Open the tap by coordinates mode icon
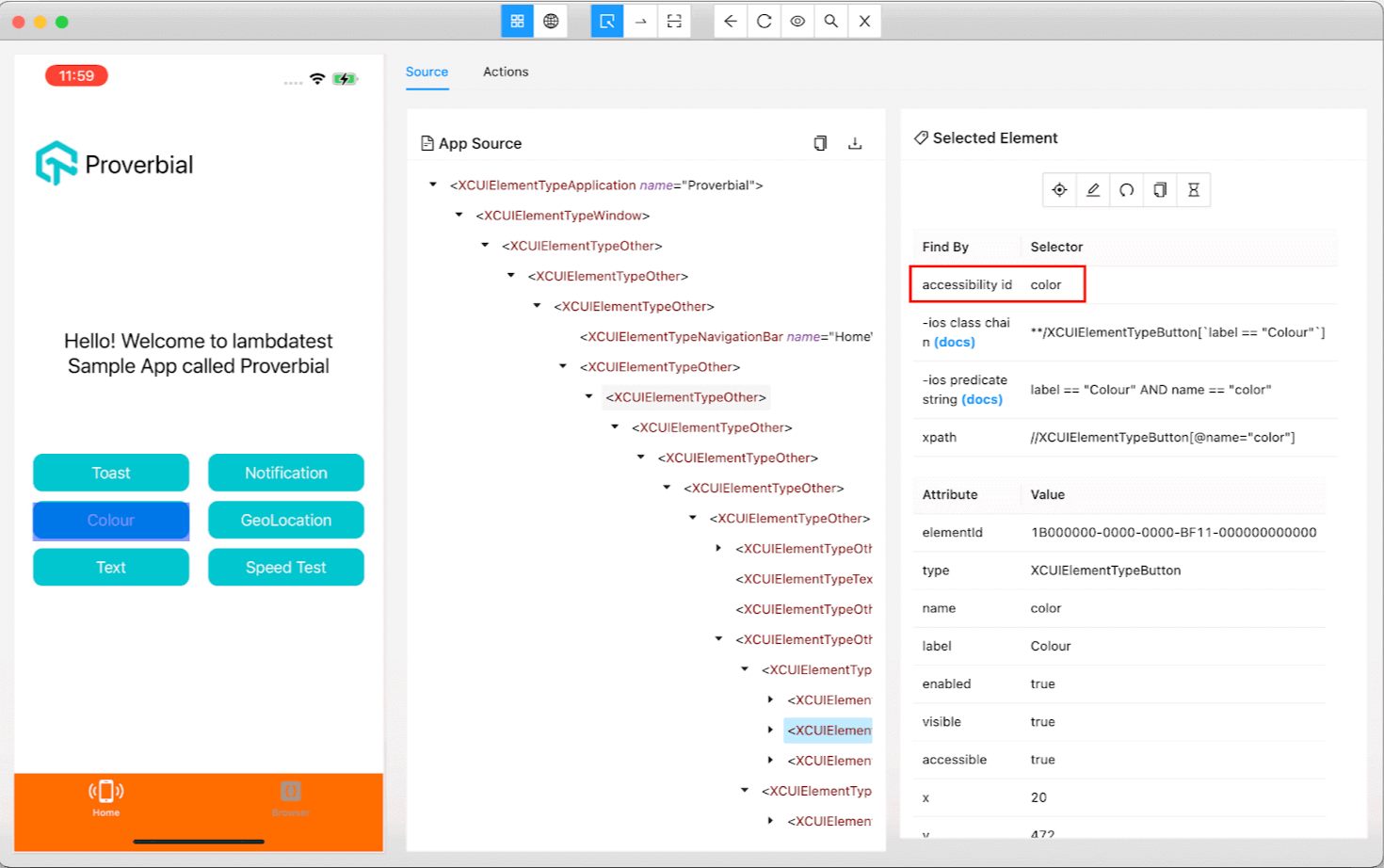This screenshot has width=1384, height=868. [x=640, y=20]
